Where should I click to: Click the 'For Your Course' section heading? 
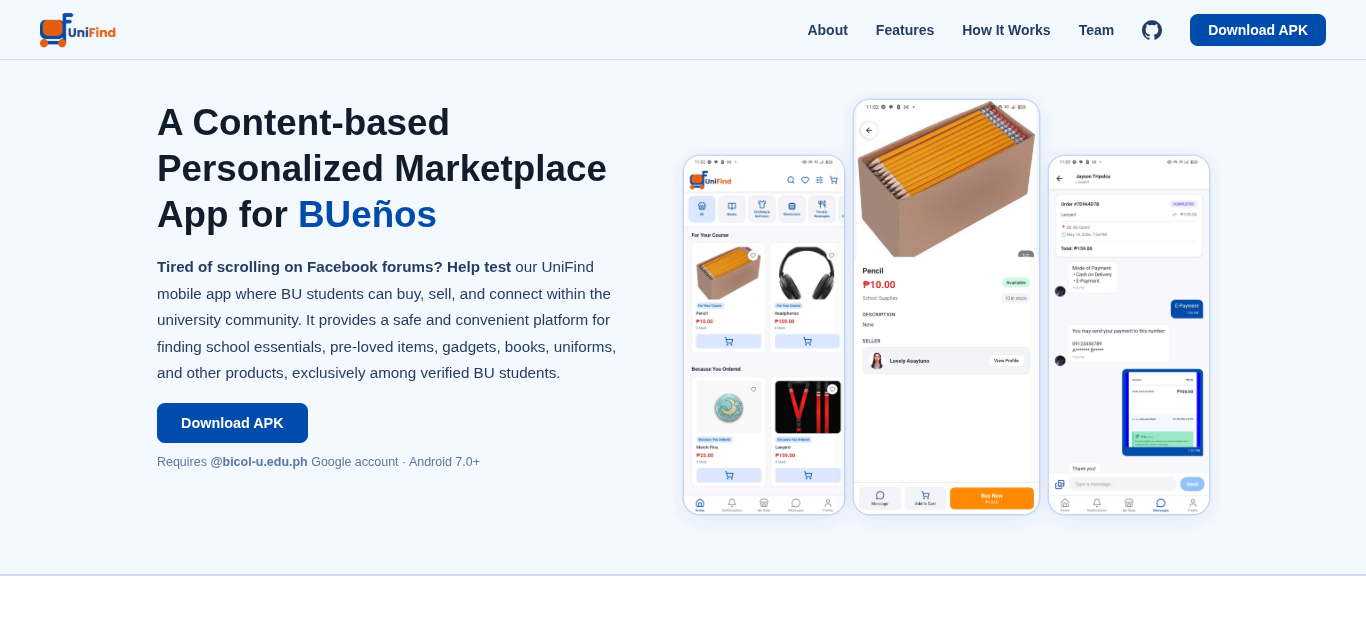[710, 235]
